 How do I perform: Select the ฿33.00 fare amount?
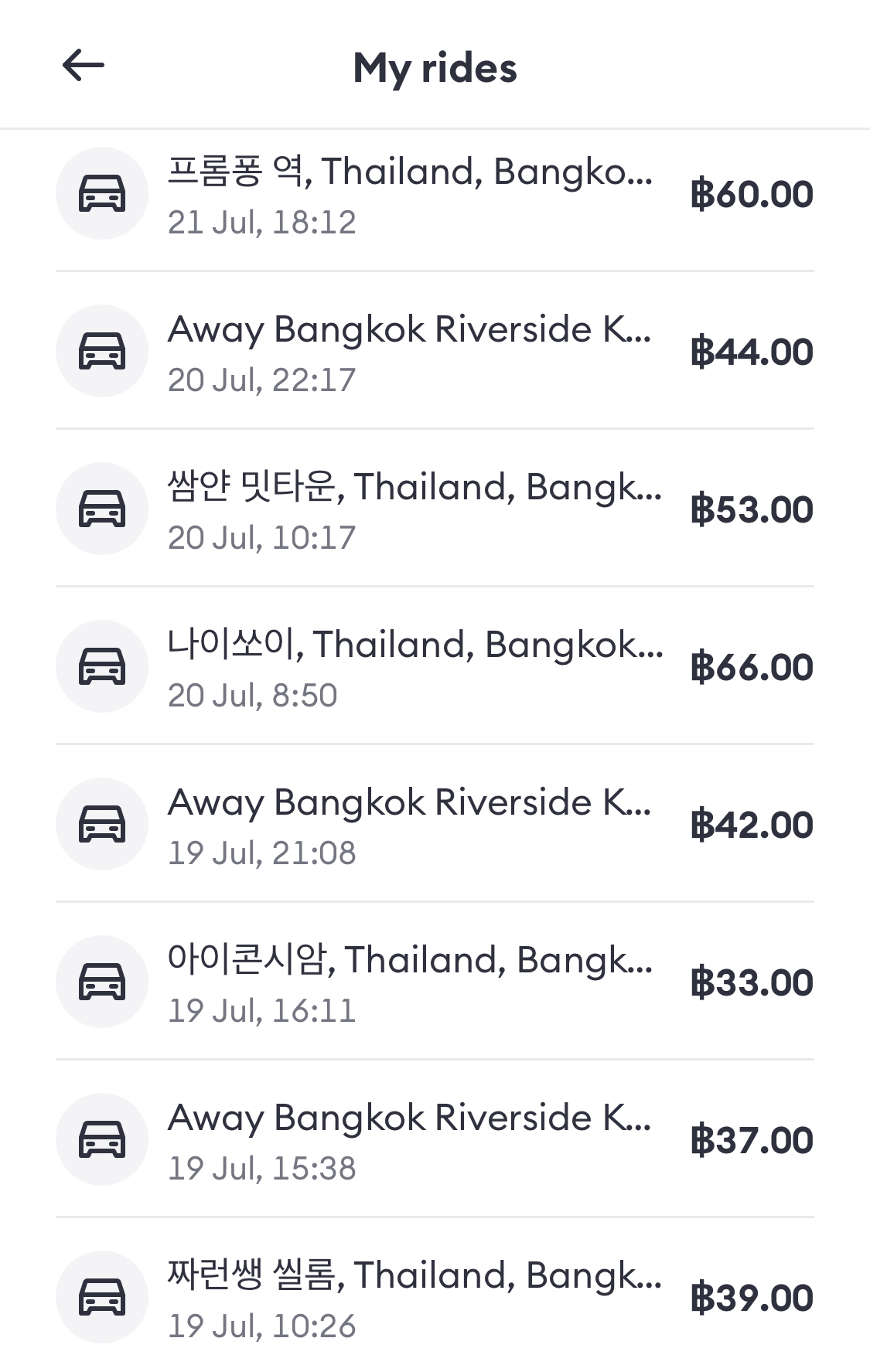[752, 982]
